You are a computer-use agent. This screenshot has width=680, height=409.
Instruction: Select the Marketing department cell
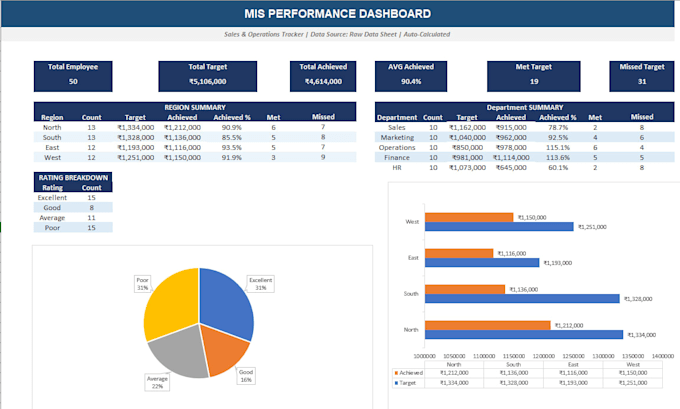pos(397,137)
